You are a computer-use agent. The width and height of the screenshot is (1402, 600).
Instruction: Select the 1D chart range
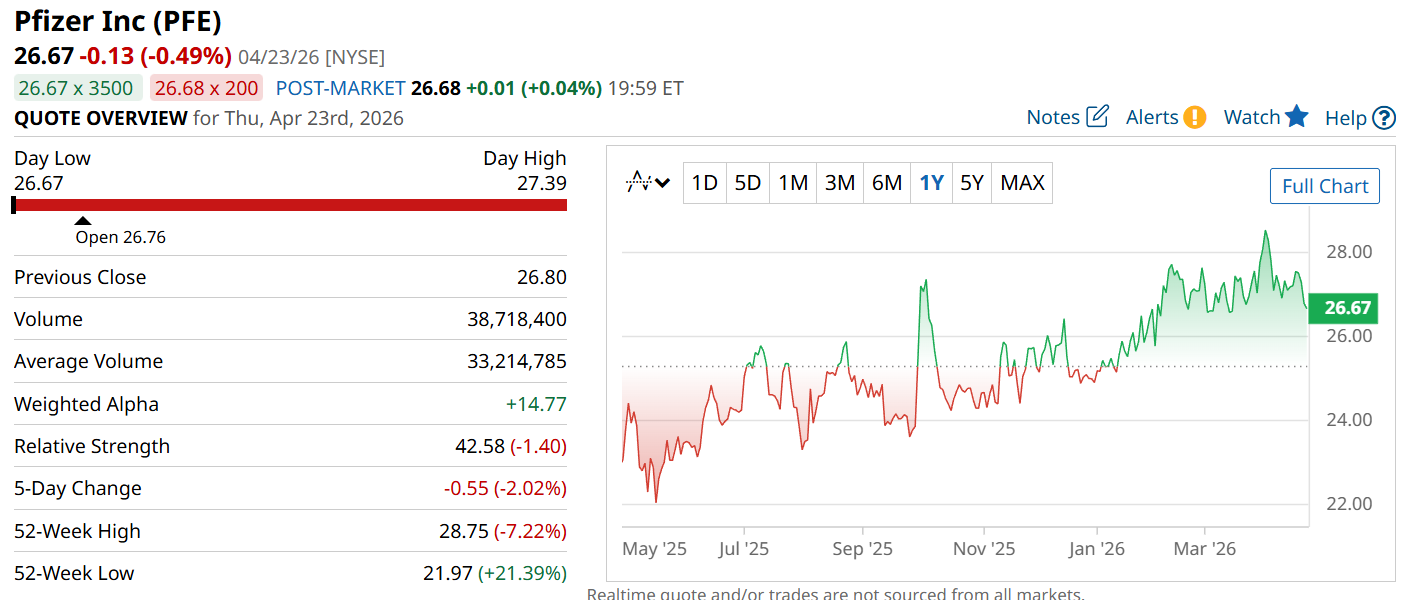[x=705, y=183]
